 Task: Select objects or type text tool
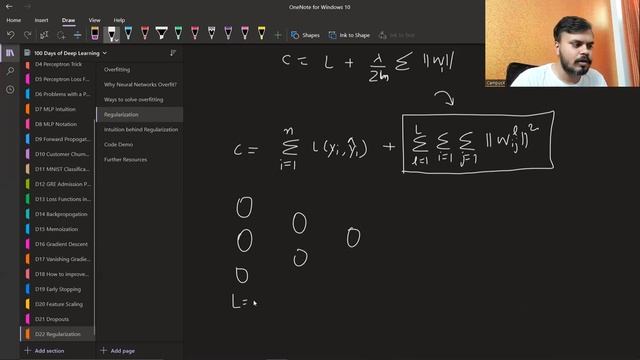[44, 35]
